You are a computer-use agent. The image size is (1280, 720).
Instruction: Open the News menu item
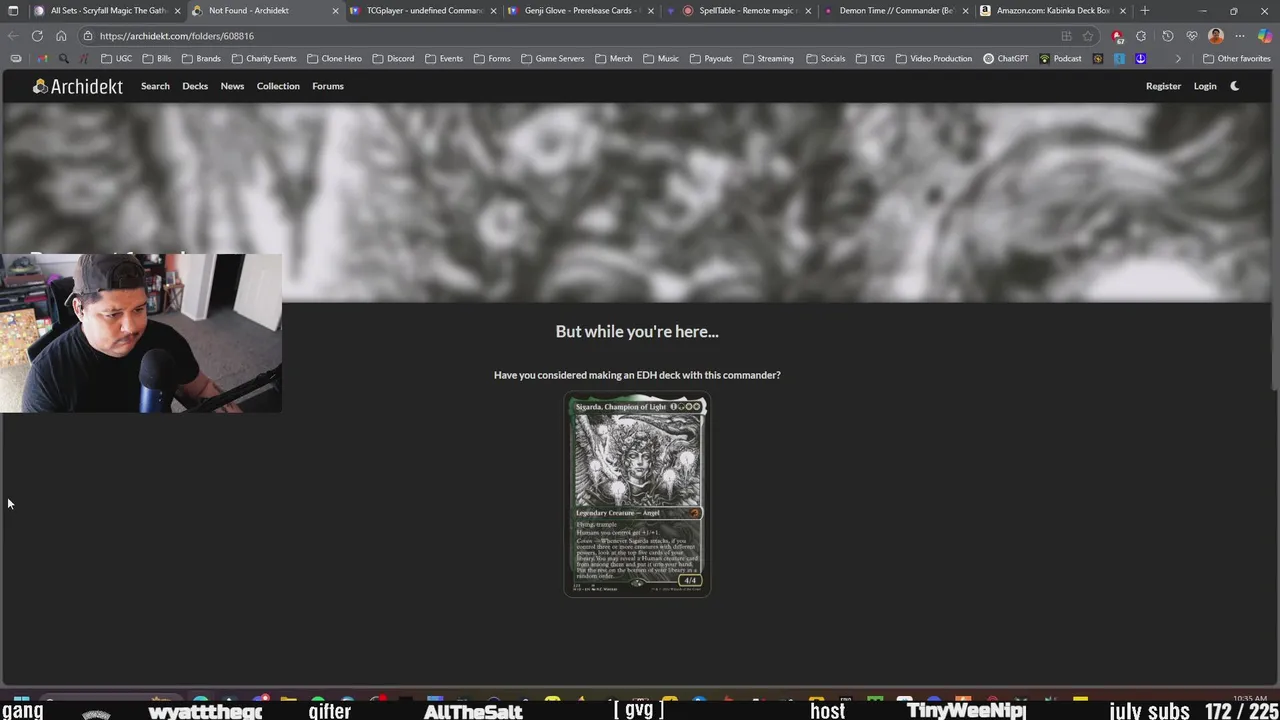[x=232, y=86]
